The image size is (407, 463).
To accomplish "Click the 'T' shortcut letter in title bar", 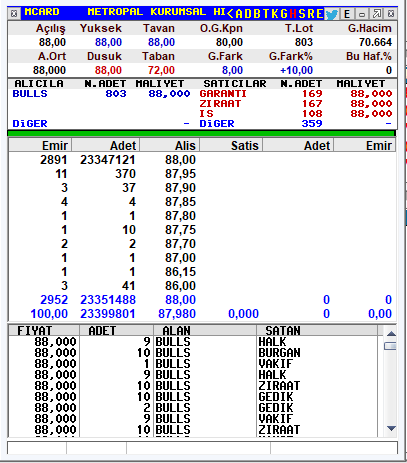I will point(266,14).
